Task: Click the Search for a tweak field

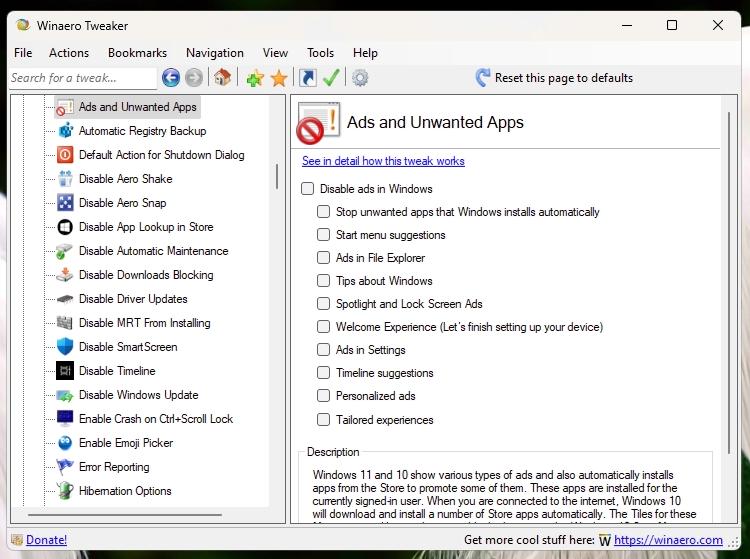Action: point(83,78)
